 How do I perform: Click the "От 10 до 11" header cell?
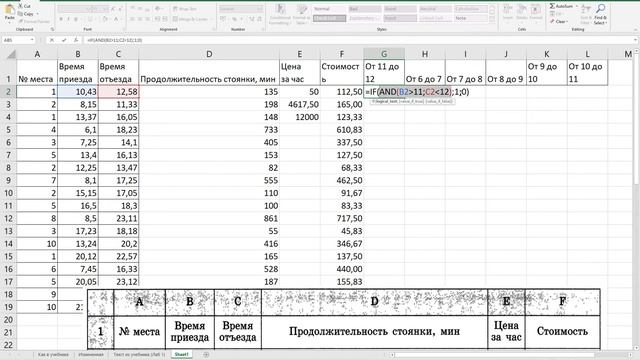587,72
